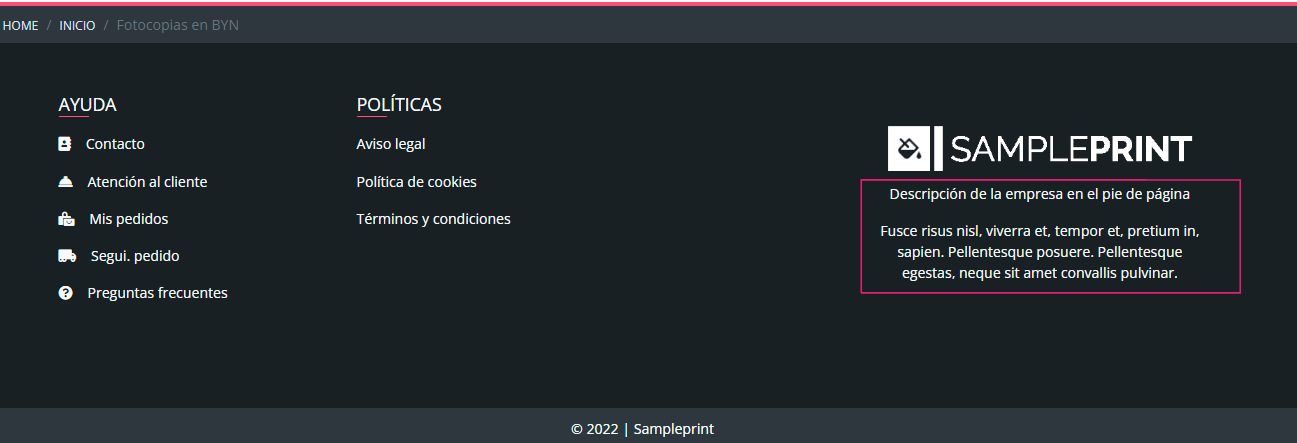View Mis pedidos link
Image resolution: width=1297 pixels, height=443 pixels.
128,219
